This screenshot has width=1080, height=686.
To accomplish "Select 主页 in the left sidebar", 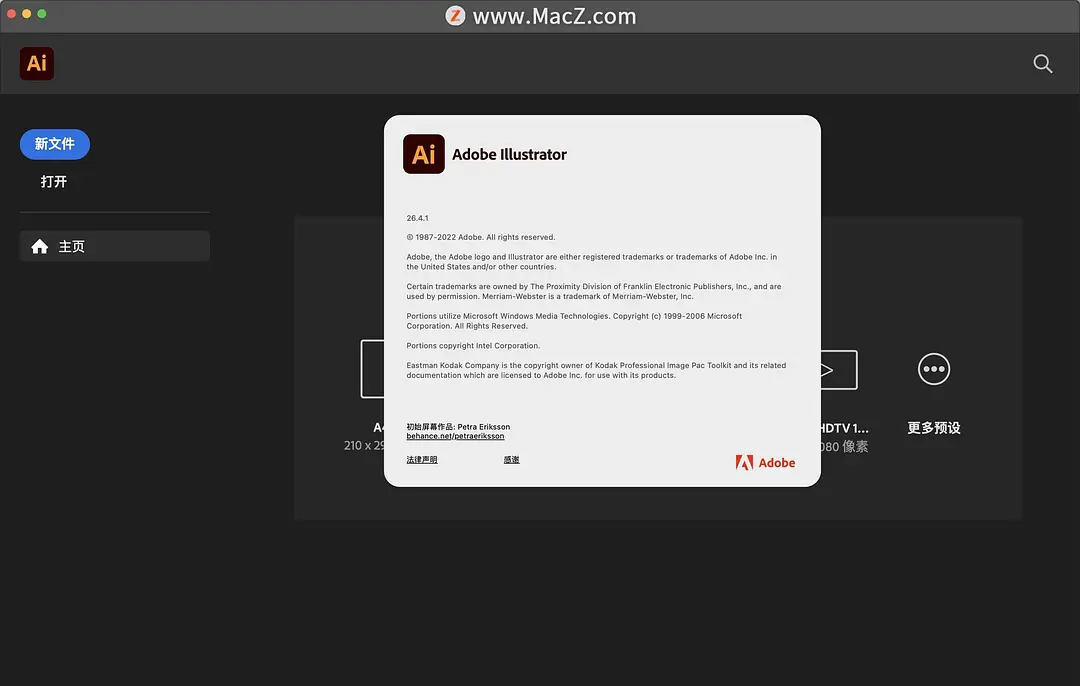I will 114,245.
